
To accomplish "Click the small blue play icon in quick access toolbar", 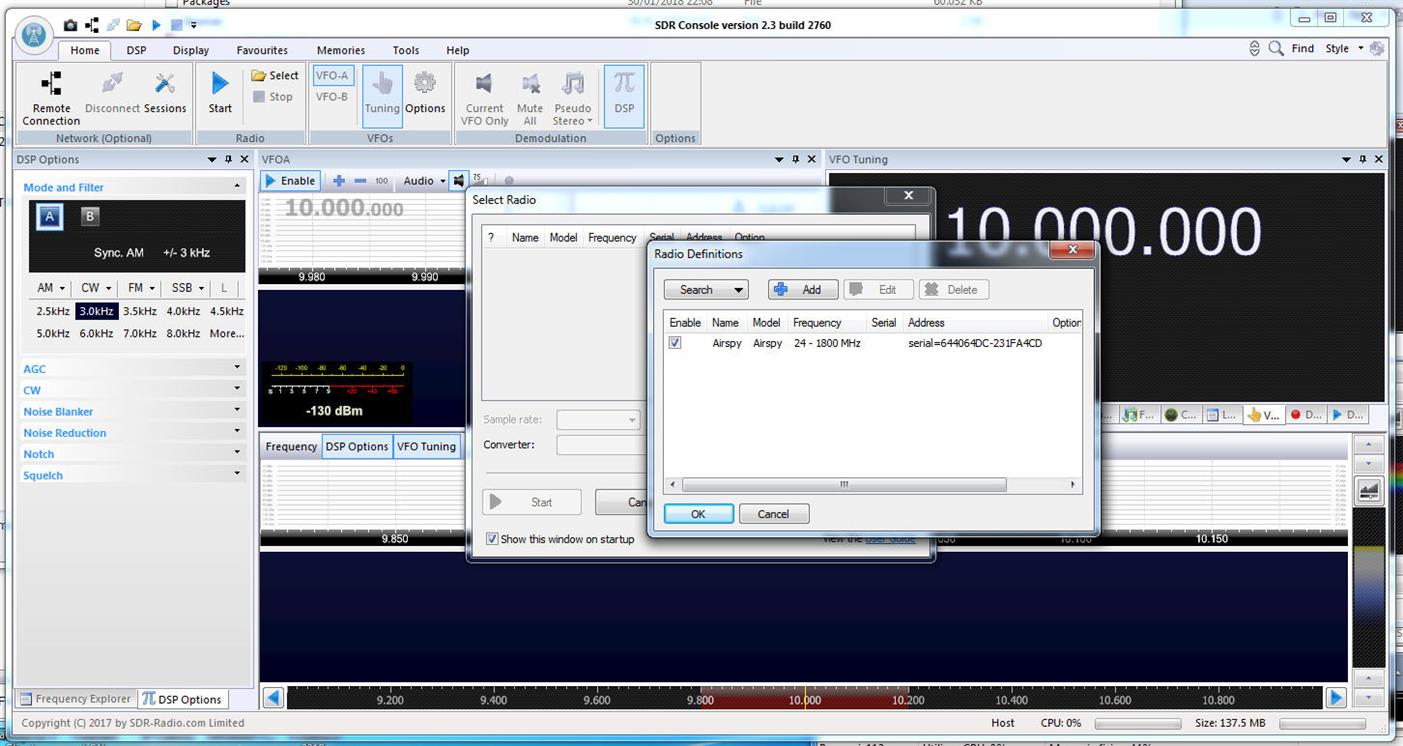I will [156, 25].
